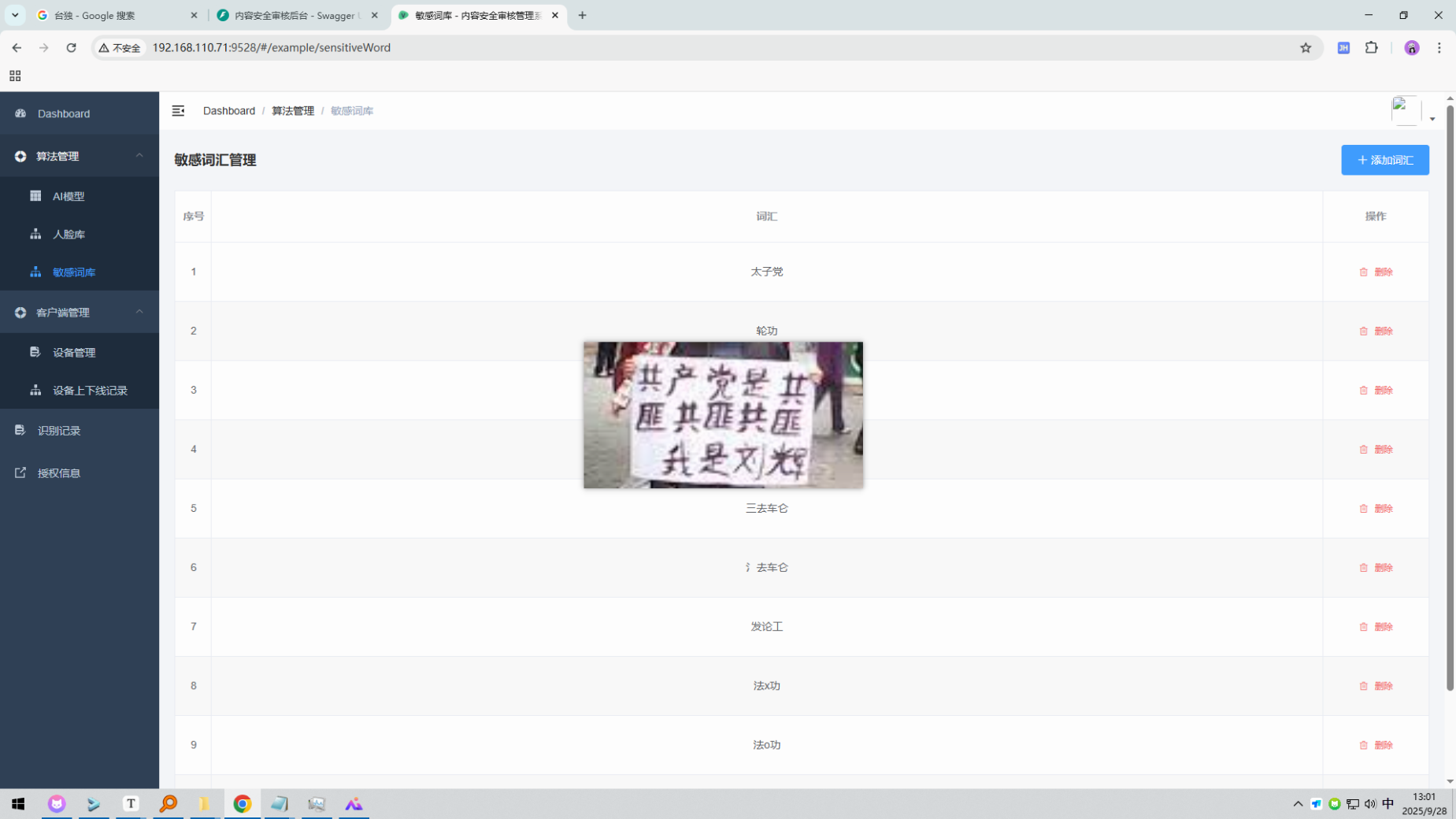Screen dimensions: 1456x819
Task: Click the browser reload icon
Action: 71,48
